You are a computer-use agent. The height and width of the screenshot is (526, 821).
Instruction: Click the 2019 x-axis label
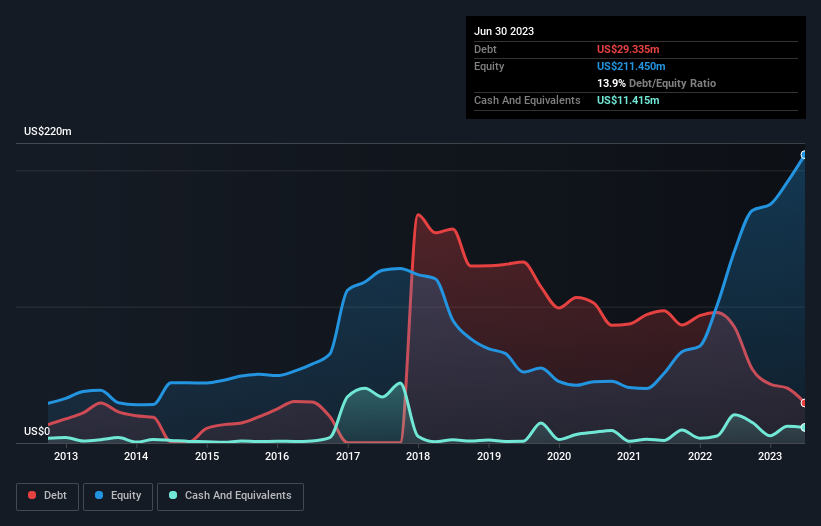[x=489, y=456]
